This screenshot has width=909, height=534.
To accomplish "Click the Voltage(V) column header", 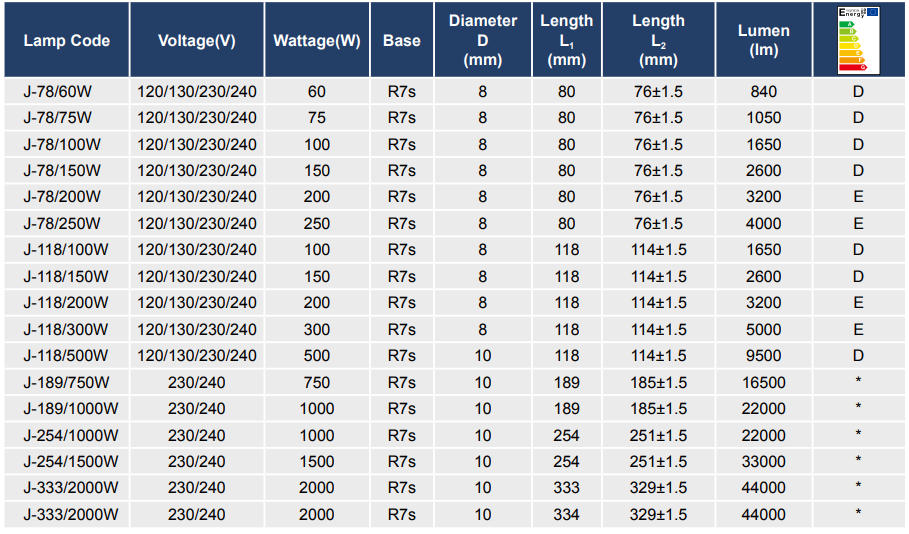I will (196, 41).
